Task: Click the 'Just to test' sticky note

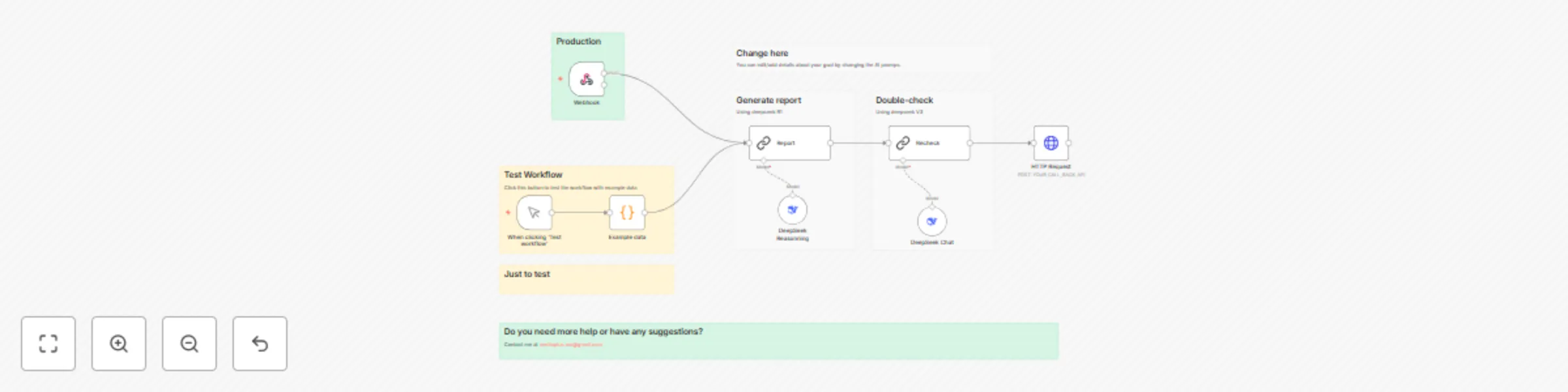Action: click(586, 279)
